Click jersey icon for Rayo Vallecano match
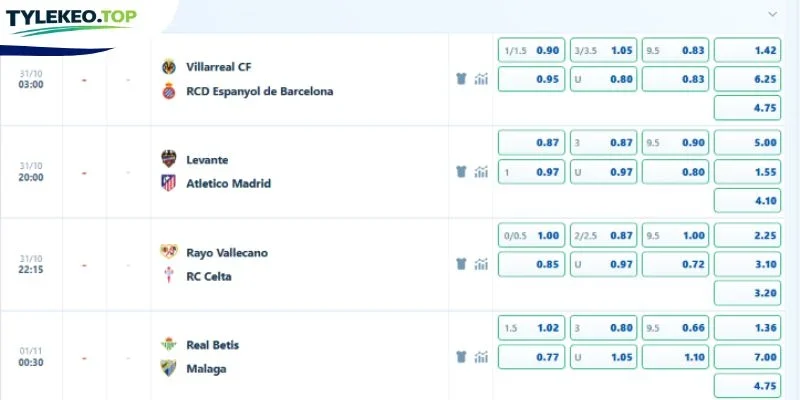Image resolution: width=800 pixels, height=400 pixels. pyautogui.click(x=461, y=264)
